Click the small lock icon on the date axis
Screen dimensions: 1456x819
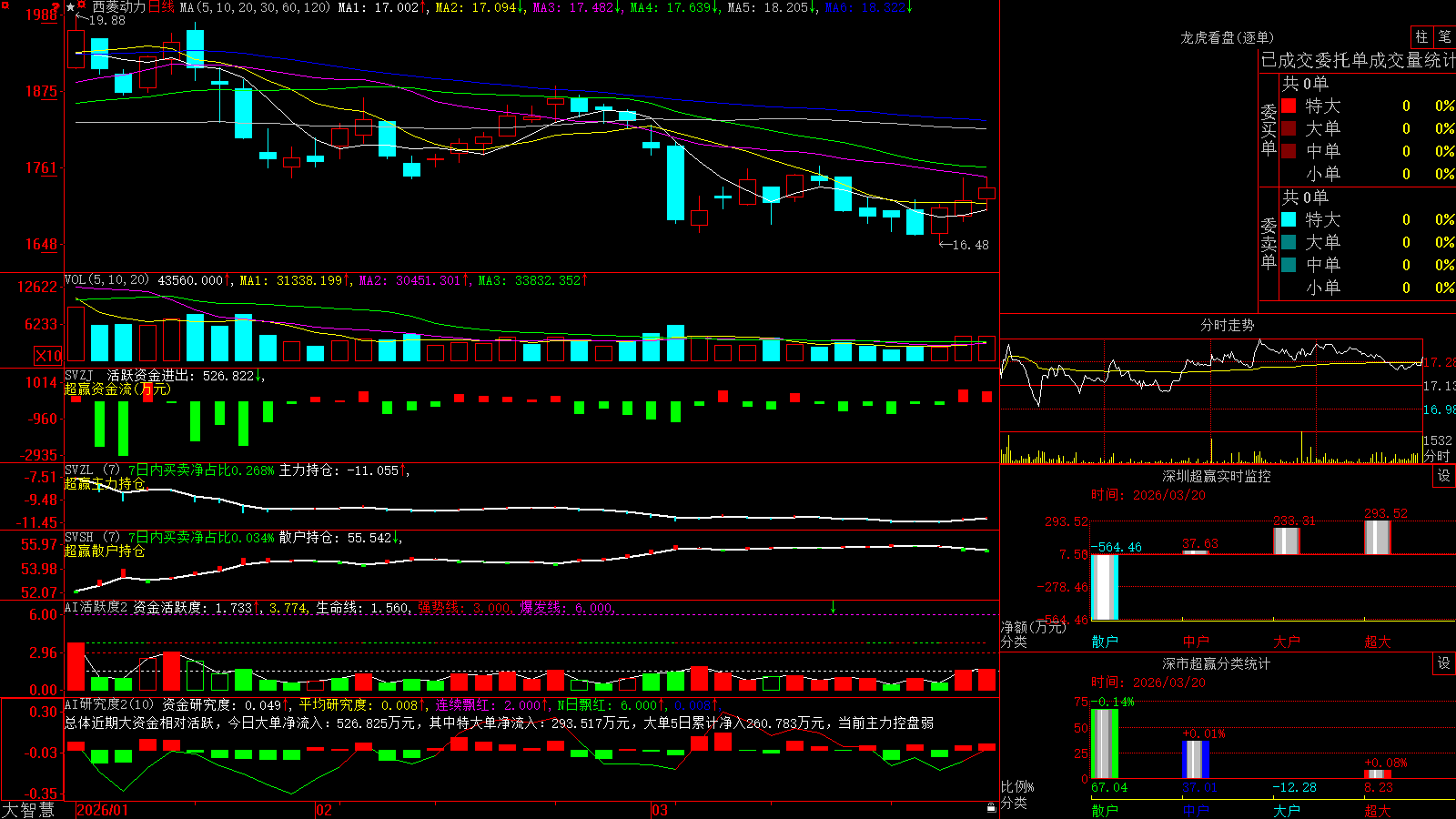991,808
